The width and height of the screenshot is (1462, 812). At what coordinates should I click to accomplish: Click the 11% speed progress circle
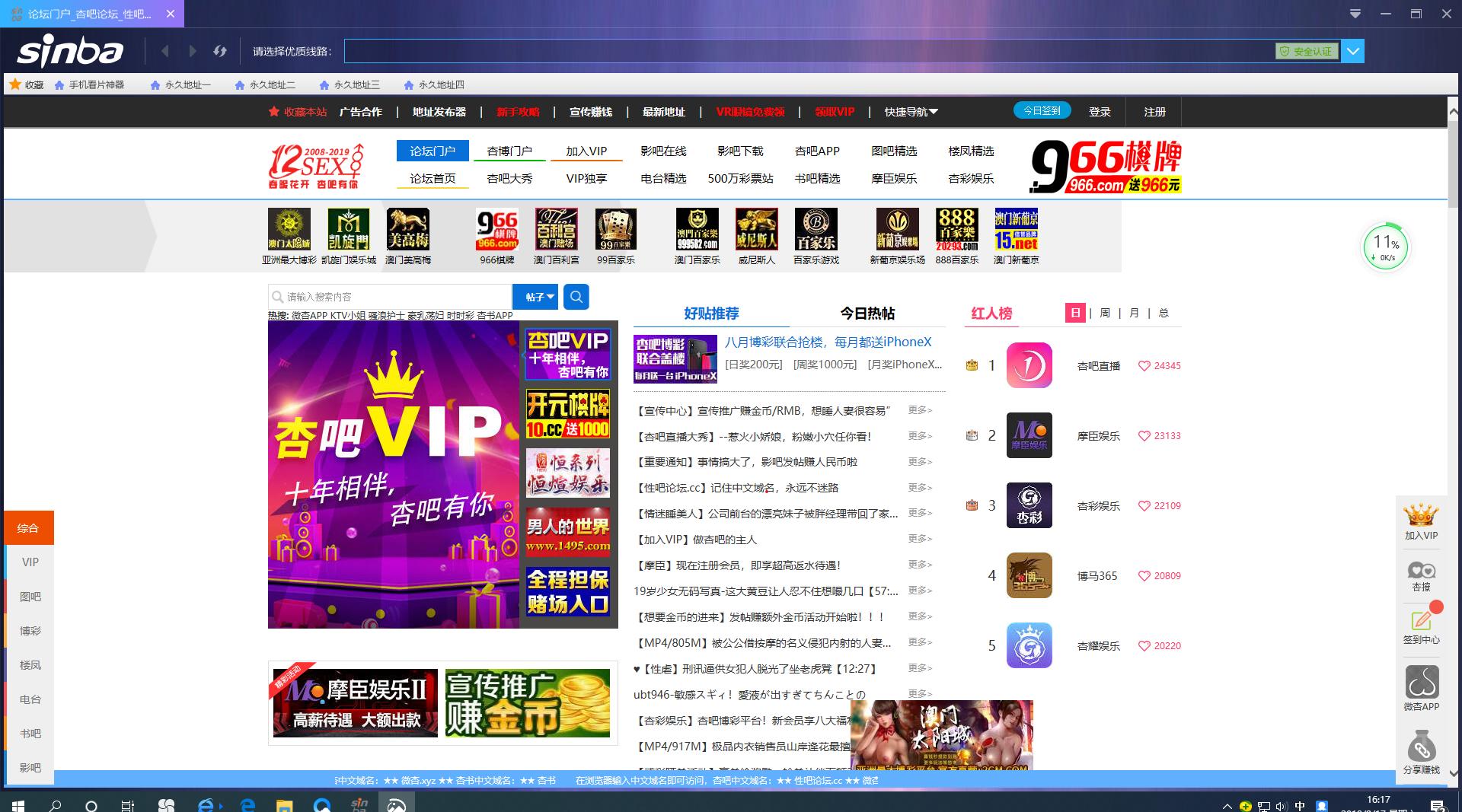pos(1385,247)
